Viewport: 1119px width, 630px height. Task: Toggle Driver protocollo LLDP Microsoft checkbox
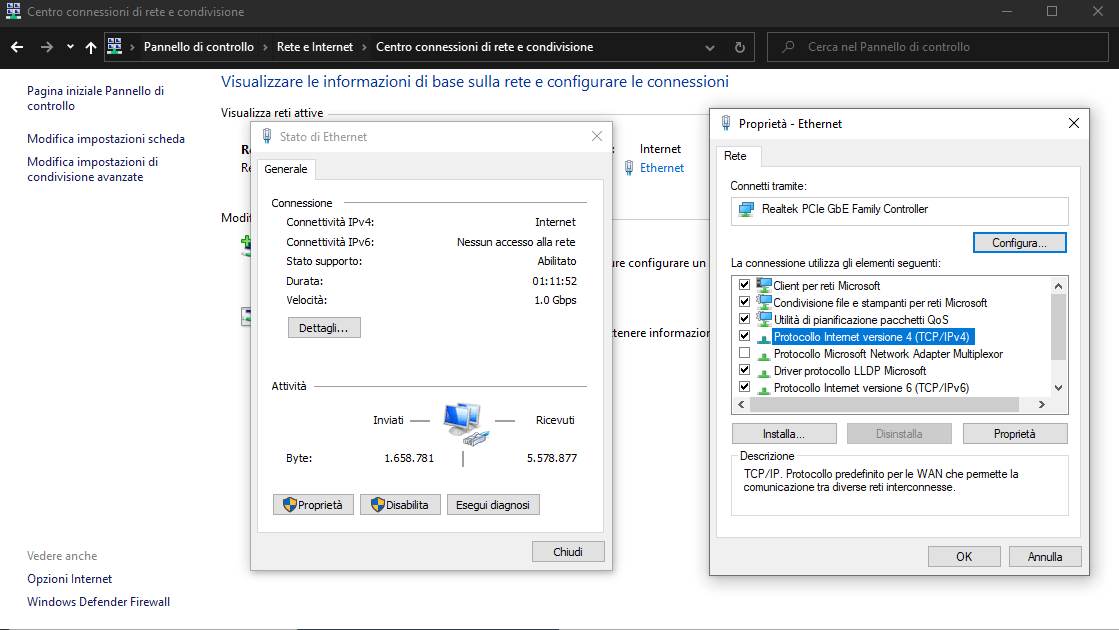[x=744, y=370]
